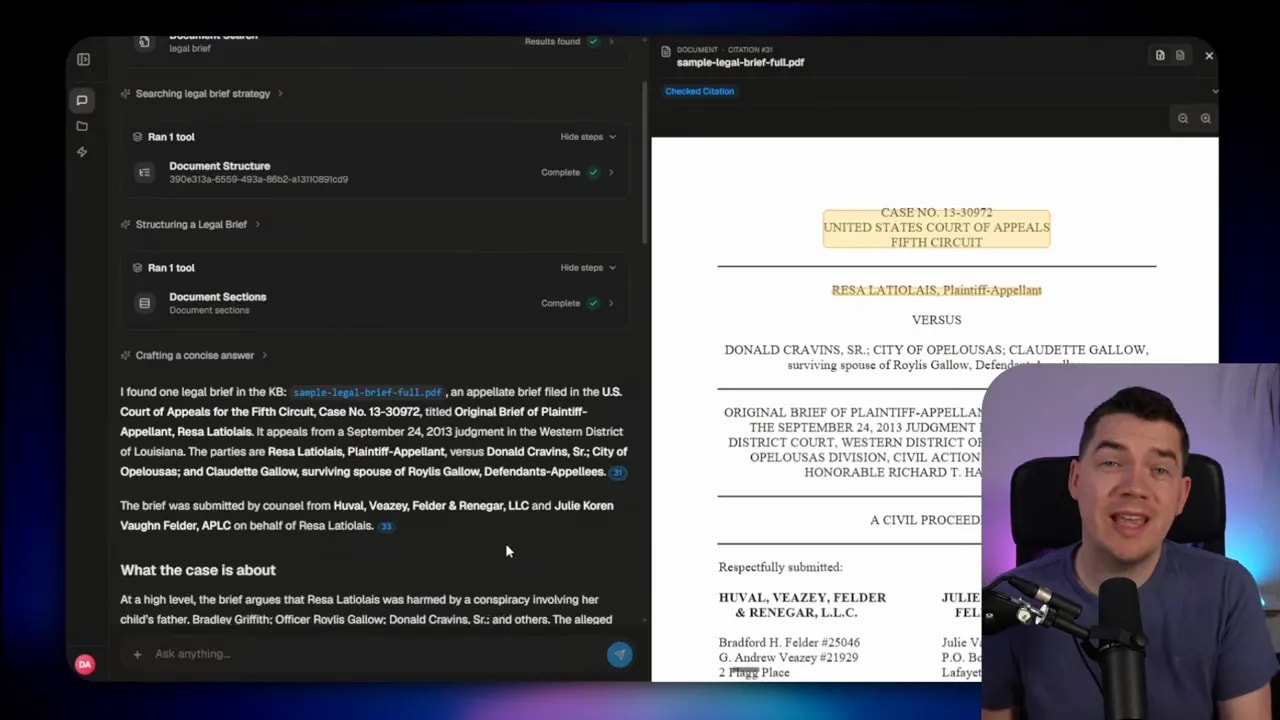Click the Document Search tool icon
1280x720 pixels.
pos(145,41)
